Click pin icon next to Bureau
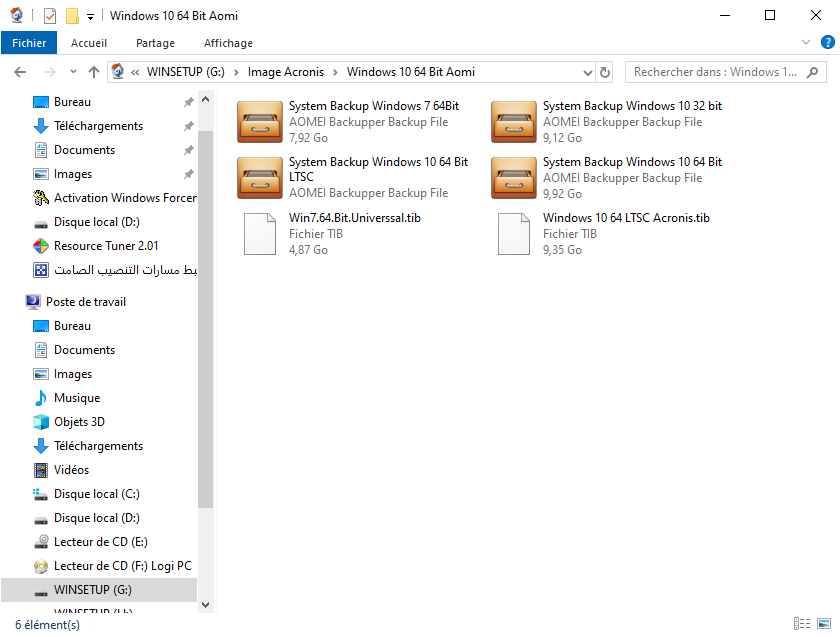The width and height of the screenshot is (840, 637). coord(189,102)
